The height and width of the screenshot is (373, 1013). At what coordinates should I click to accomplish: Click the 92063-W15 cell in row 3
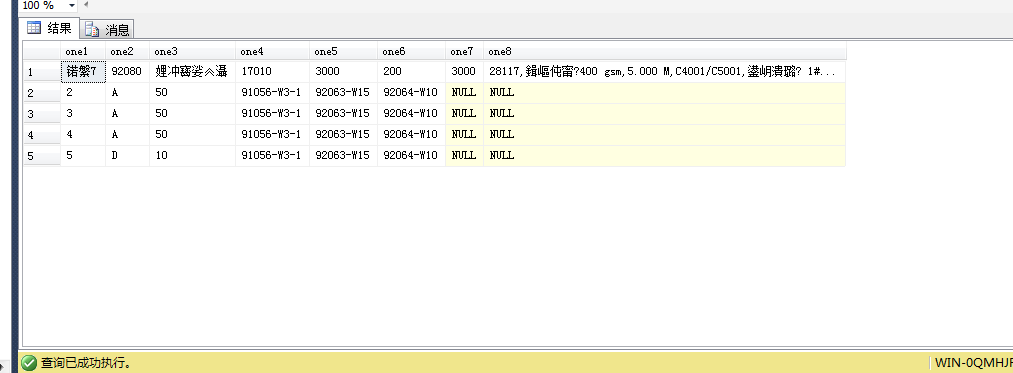344,114
